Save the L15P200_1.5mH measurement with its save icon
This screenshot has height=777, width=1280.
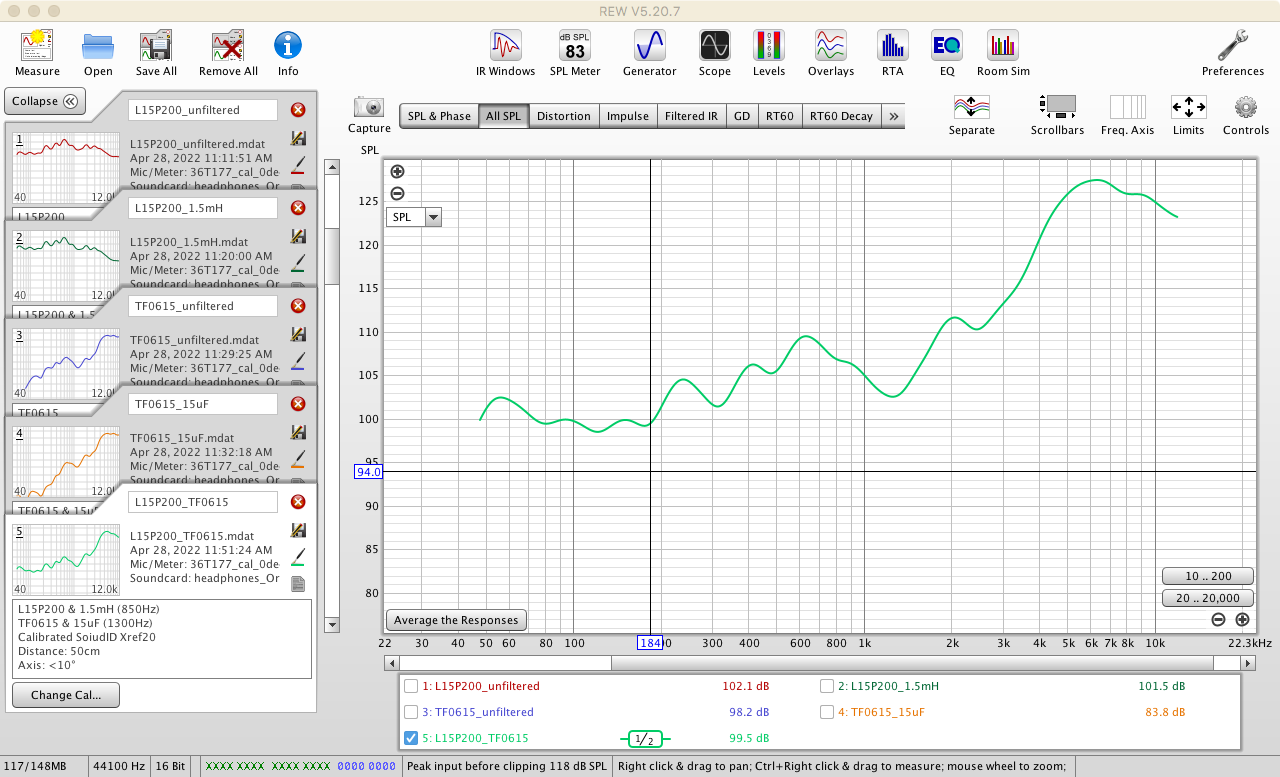pos(298,237)
